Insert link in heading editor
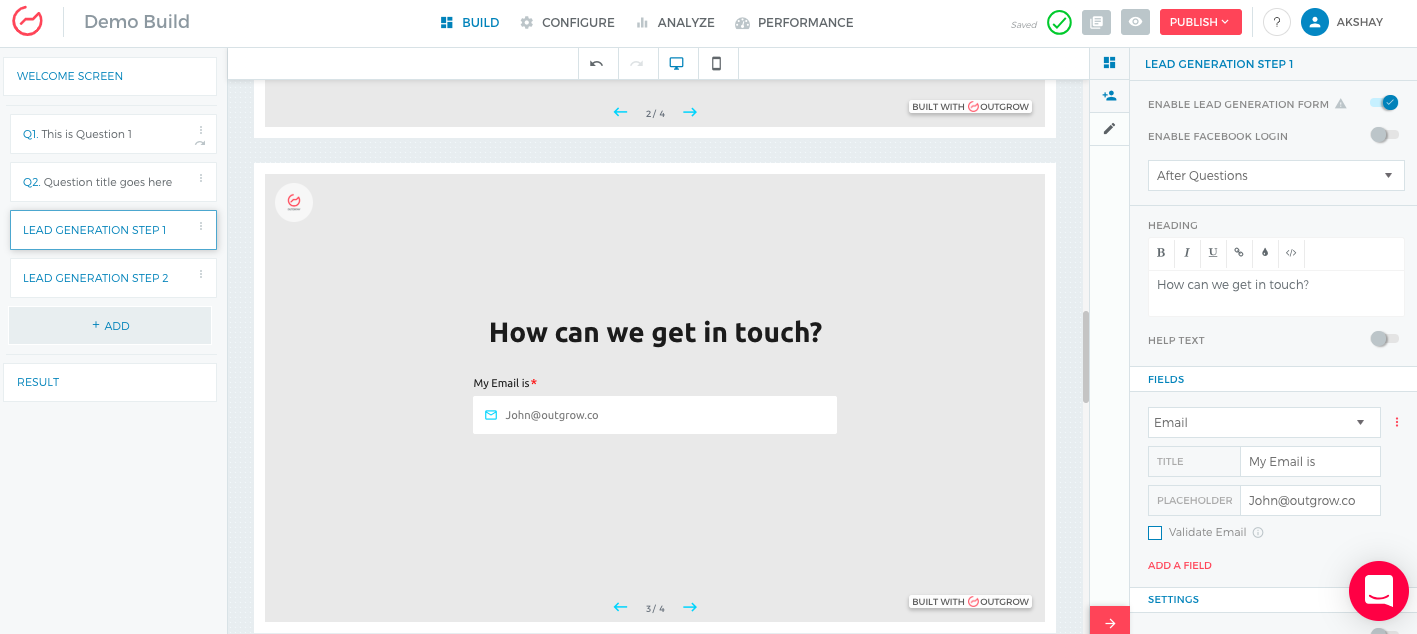The image size is (1417, 634). pyautogui.click(x=1239, y=253)
